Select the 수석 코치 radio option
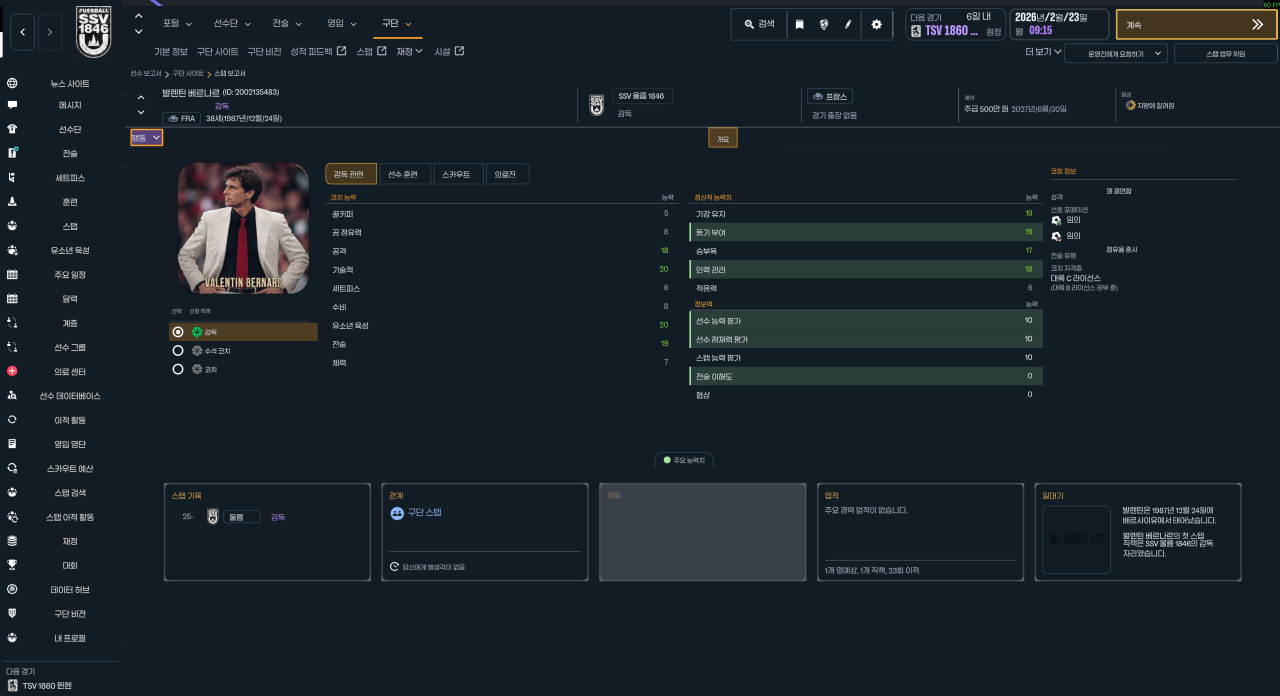1280x696 pixels. click(178, 351)
